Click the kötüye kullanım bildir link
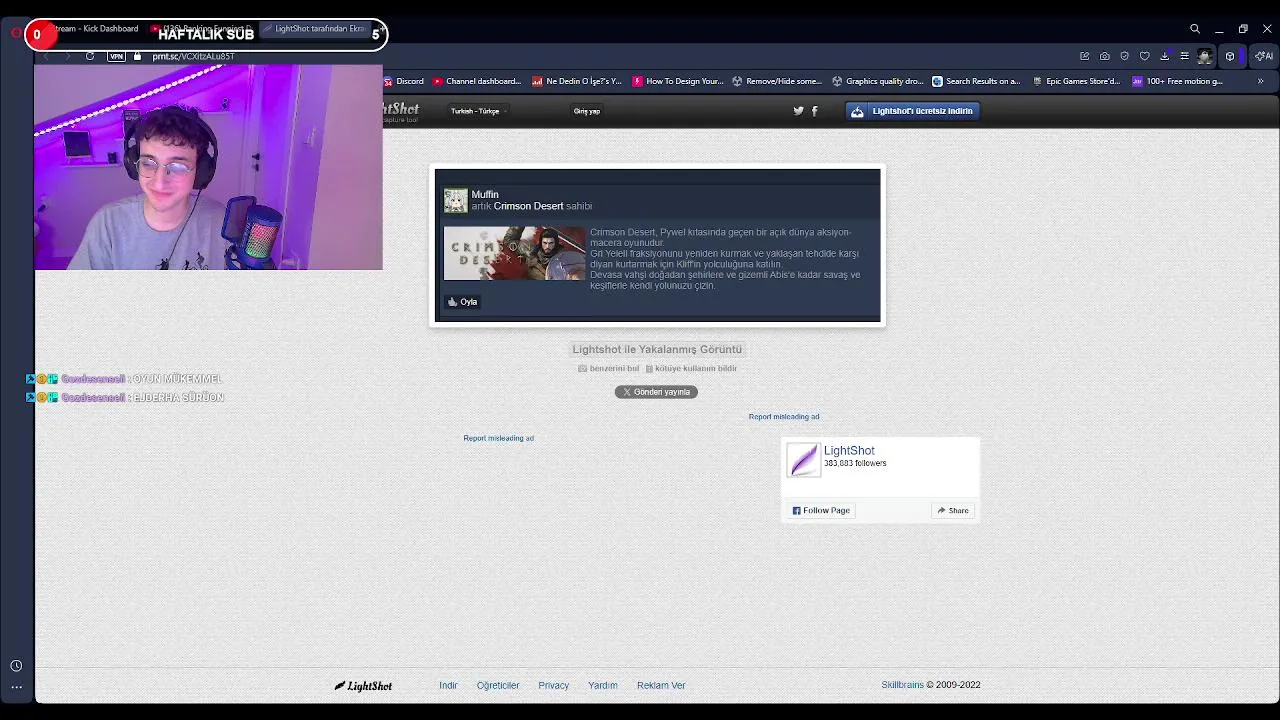 (691, 369)
